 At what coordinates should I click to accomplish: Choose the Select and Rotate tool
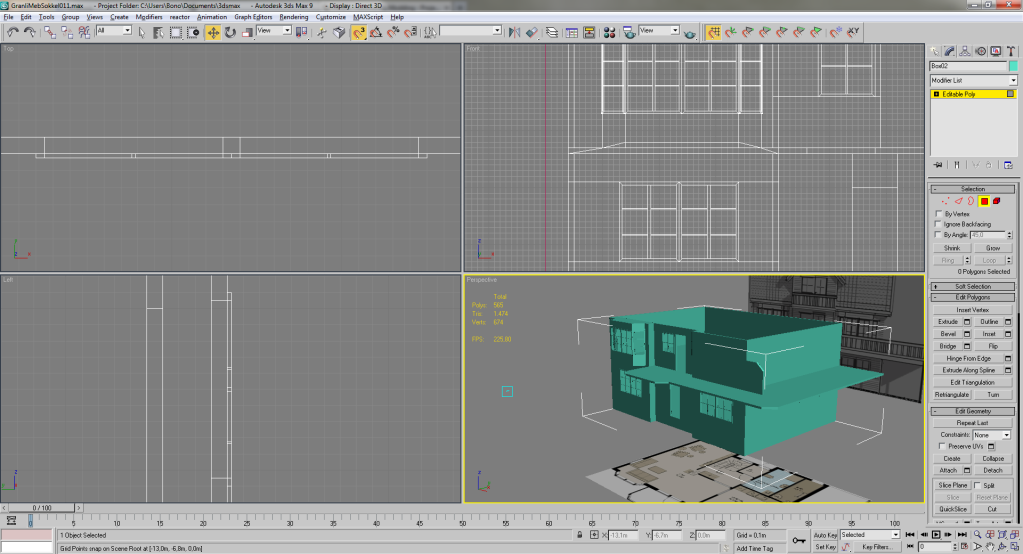coord(230,32)
